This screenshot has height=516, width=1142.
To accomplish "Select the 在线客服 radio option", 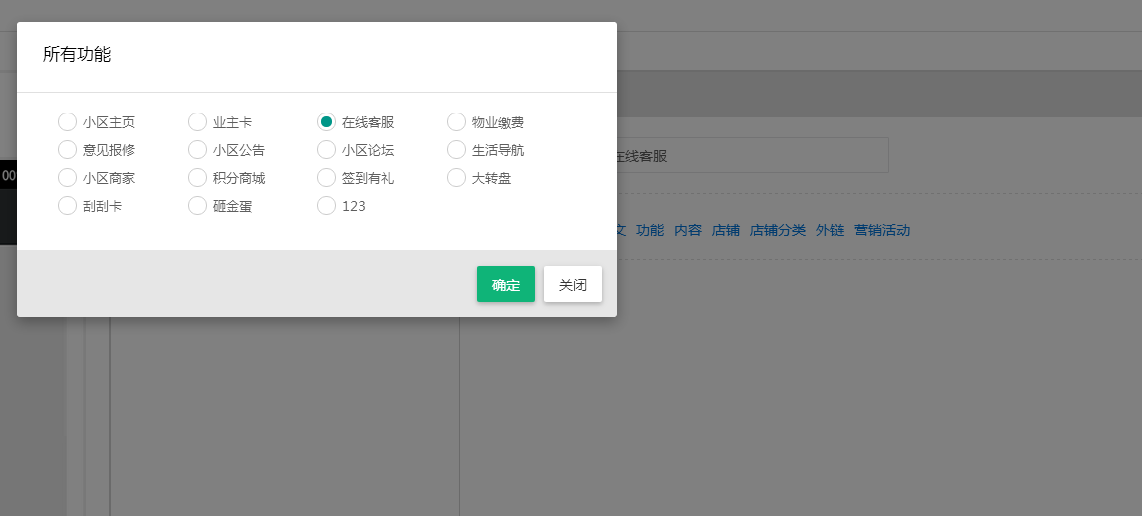I will (x=326, y=122).
